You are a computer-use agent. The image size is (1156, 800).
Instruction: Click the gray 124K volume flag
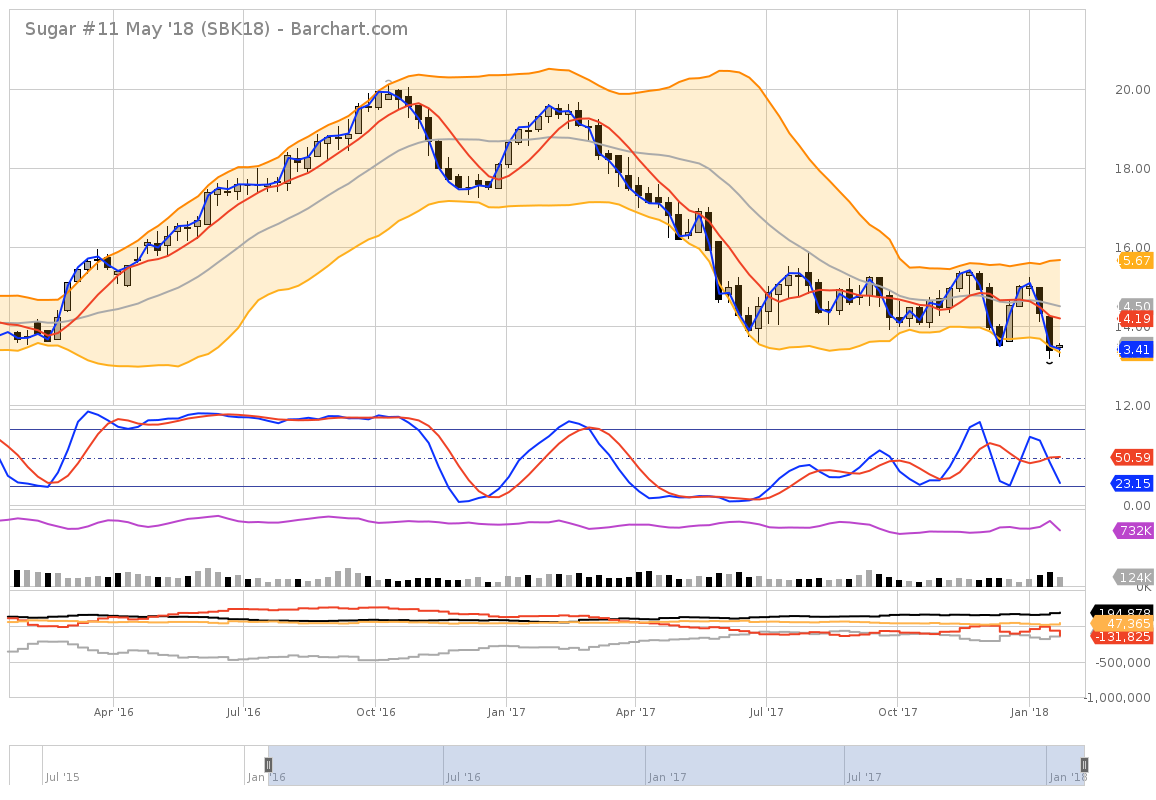(1133, 577)
